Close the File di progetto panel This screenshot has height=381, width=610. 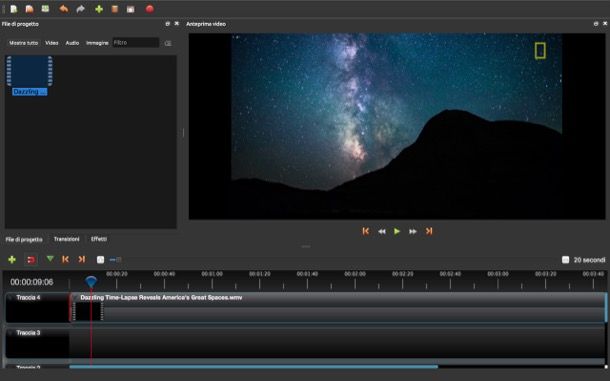[177, 24]
